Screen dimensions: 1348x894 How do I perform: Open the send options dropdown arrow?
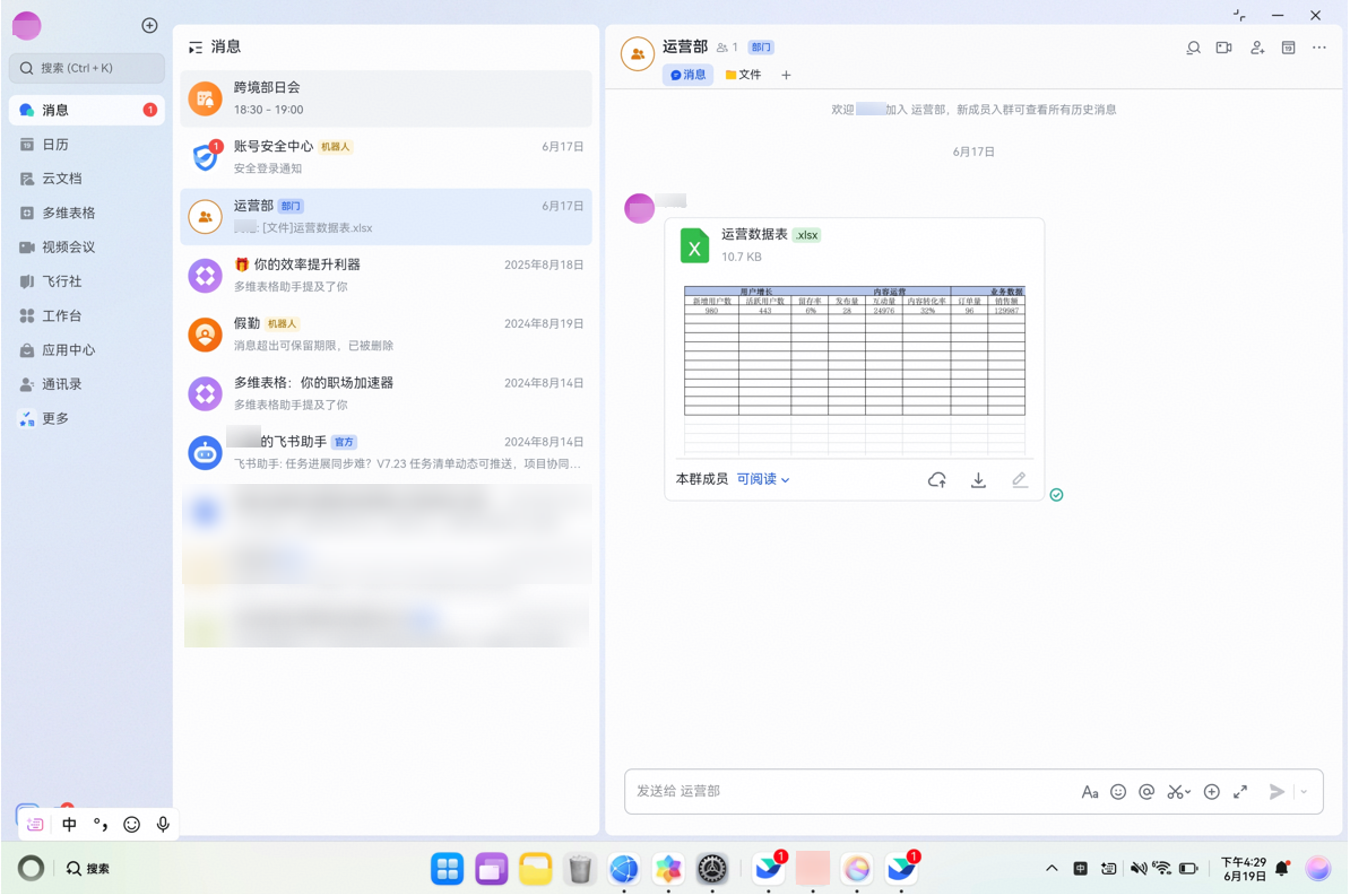1304,792
